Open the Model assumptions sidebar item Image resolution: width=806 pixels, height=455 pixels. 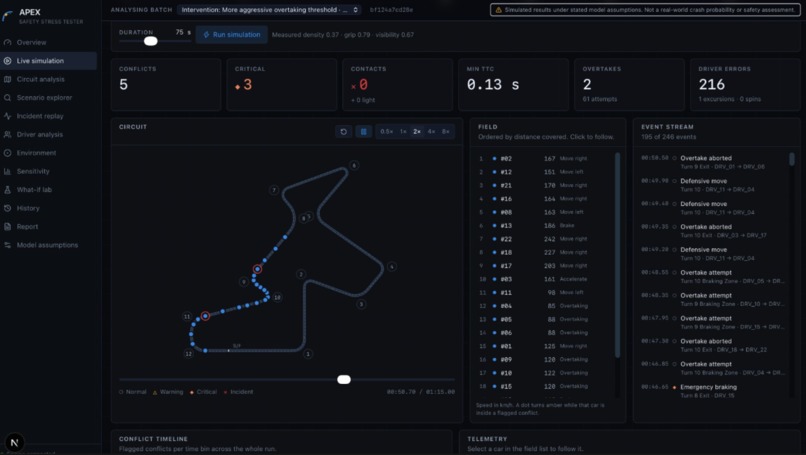[x=47, y=245]
